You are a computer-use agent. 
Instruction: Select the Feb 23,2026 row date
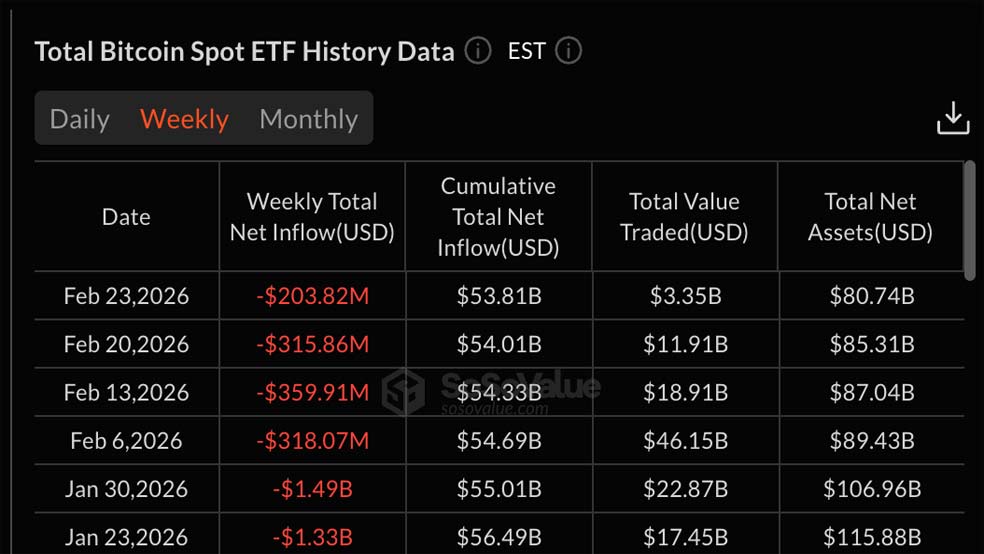pyautogui.click(x=126, y=296)
